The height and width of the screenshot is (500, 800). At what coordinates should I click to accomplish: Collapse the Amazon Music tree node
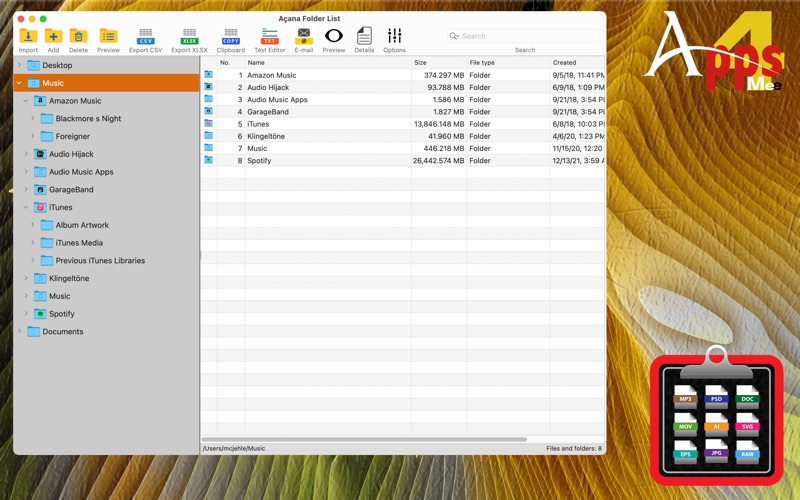coord(26,101)
